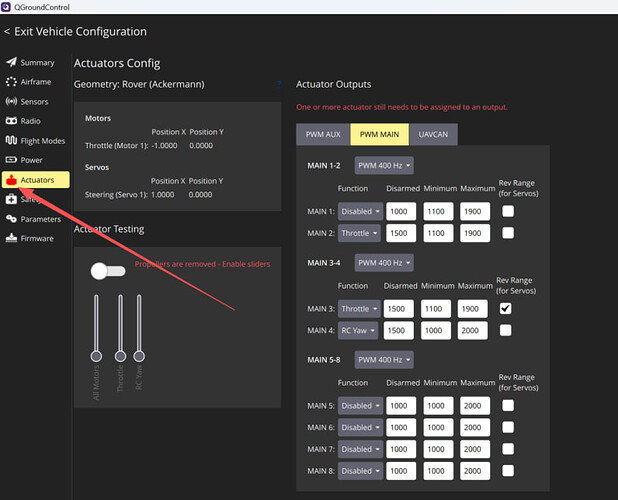Viewport: 618px width, 500px height.
Task: Switch to the PWM AUX tab
Action: coord(323,134)
